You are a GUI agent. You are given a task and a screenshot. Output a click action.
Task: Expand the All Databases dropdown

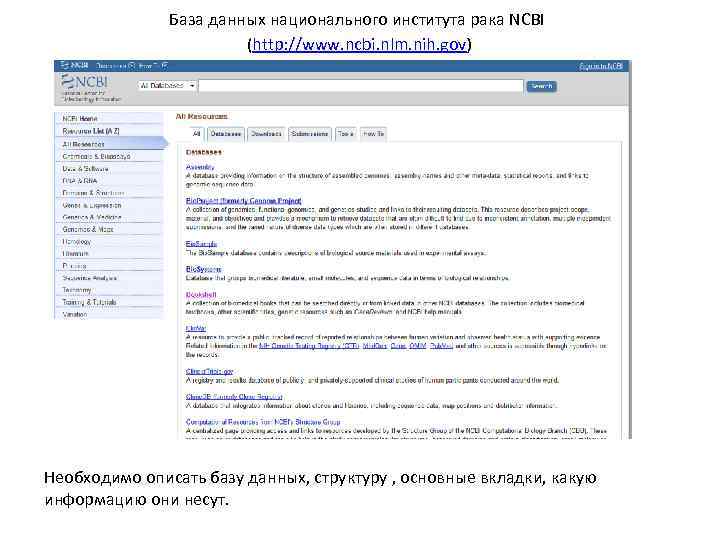pyautogui.click(x=167, y=85)
